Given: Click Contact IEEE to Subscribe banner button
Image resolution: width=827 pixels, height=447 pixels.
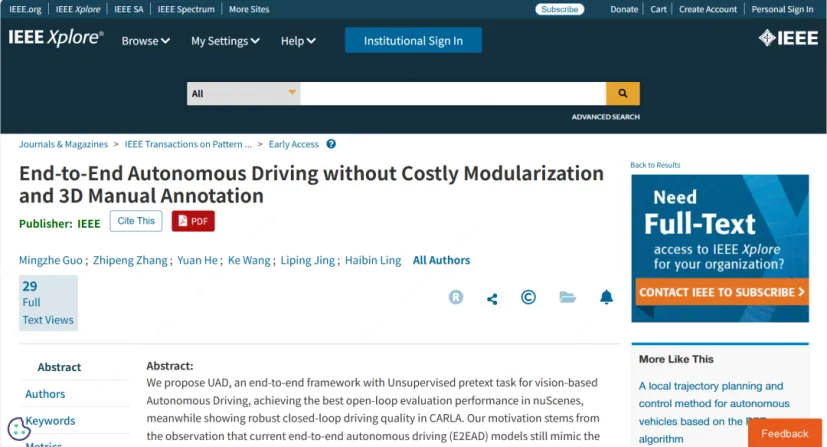Looking at the screenshot, I should pyautogui.click(x=720, y=292).
